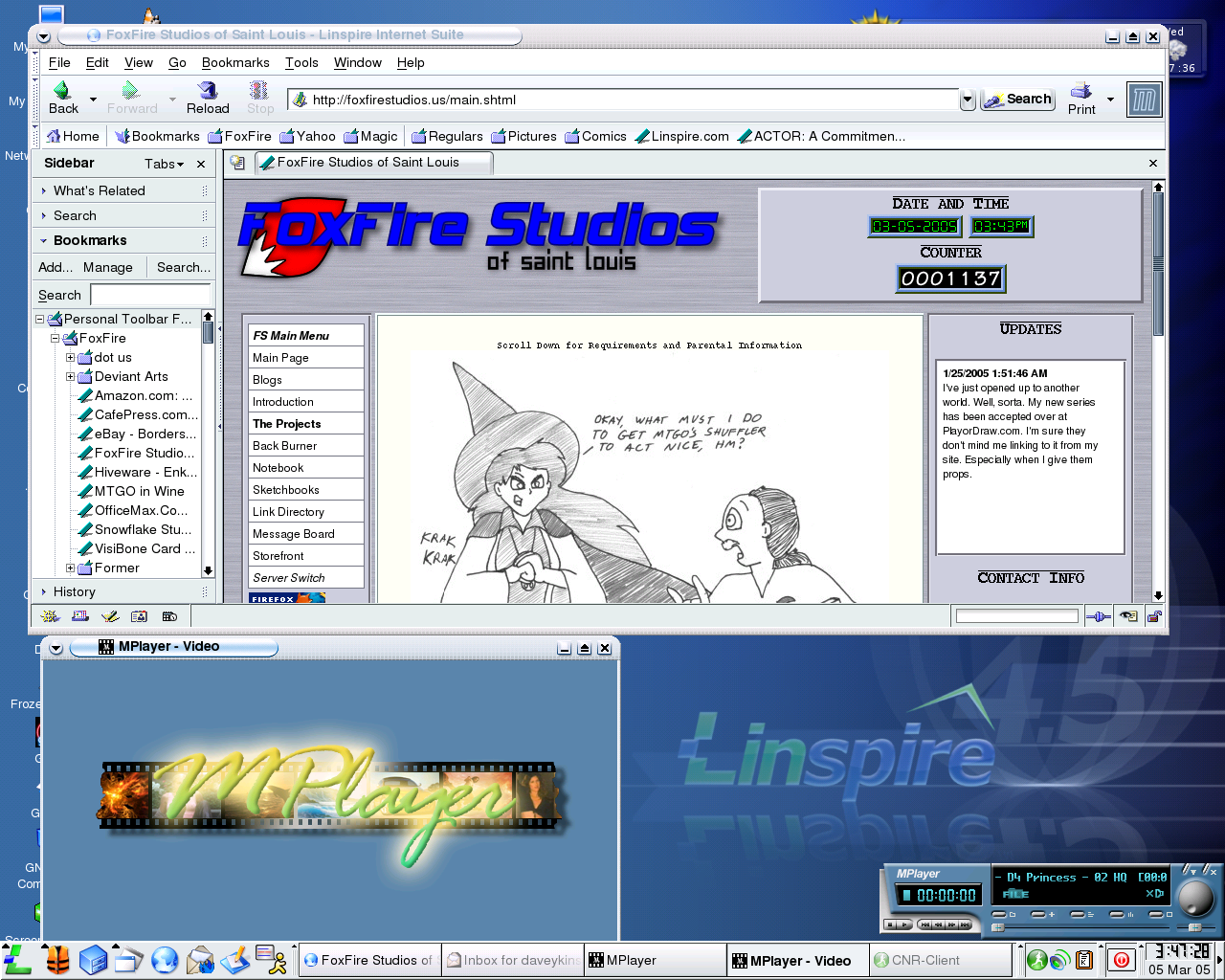Open the Sketchbooks link in the FS Main Menu
This screenshot has width=1225, height=980.
pyautogui.click(x=285, y=490)
